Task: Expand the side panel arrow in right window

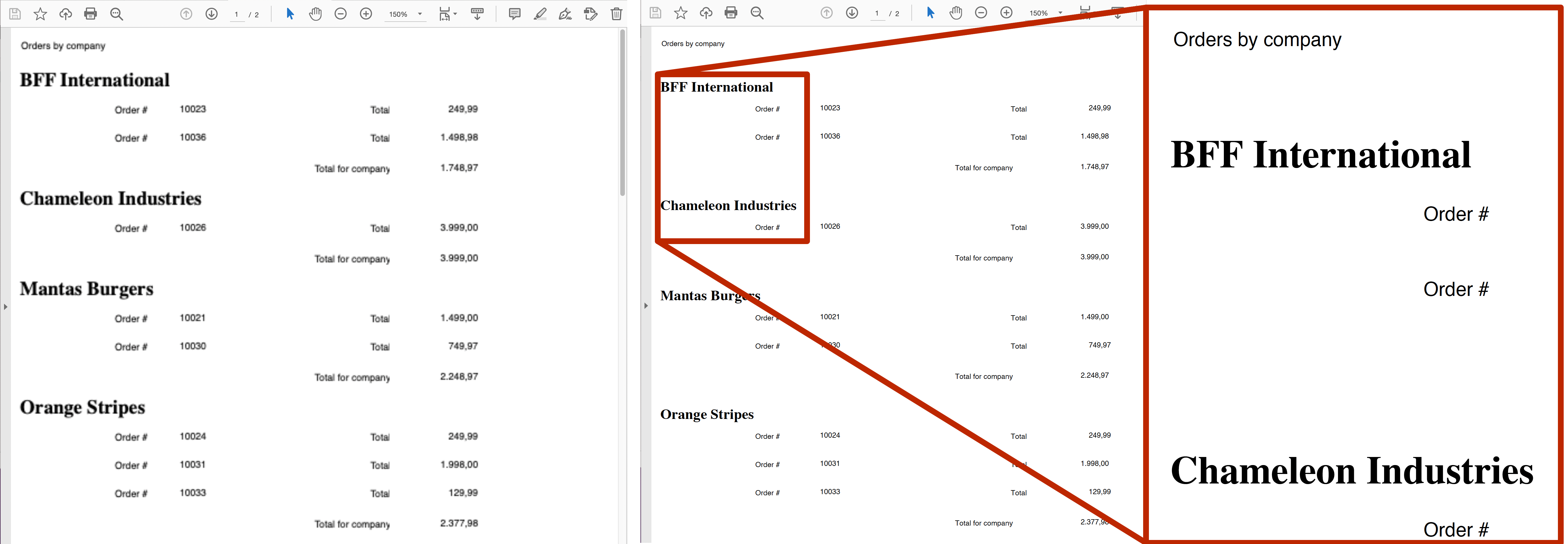Action: coord(646,305)
